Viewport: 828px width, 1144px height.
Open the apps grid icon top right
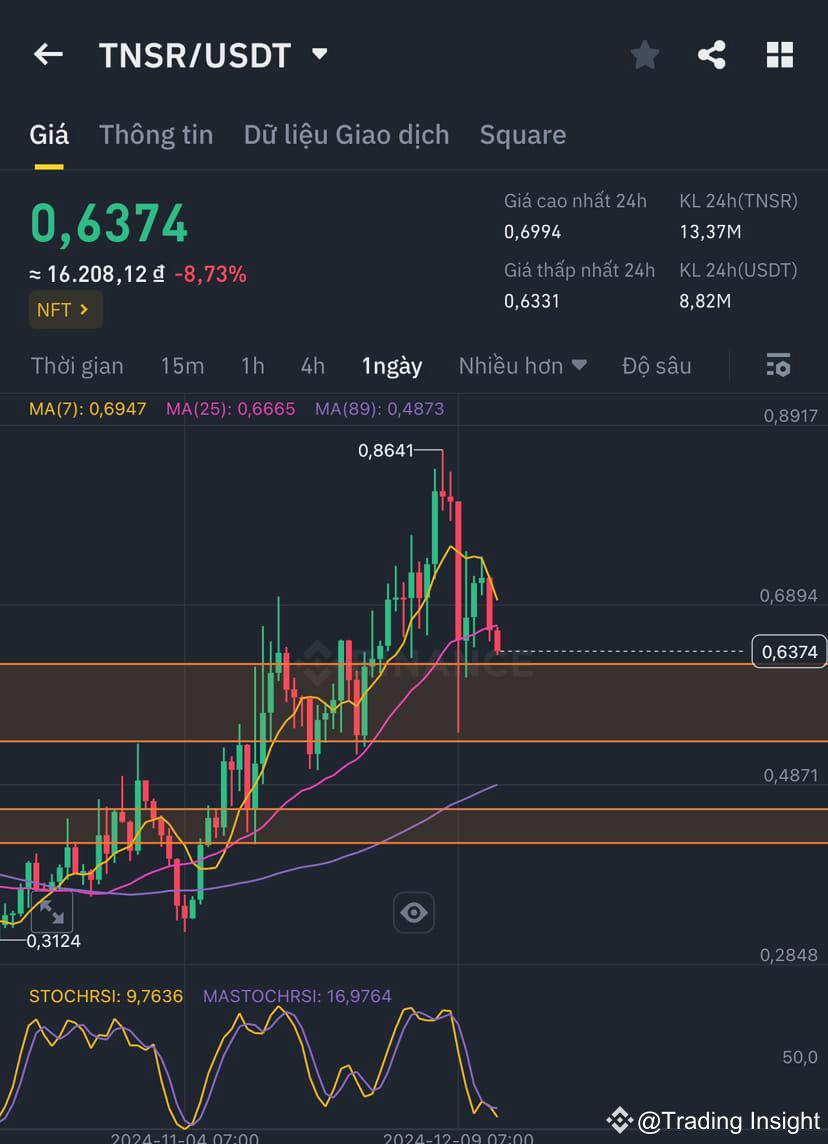tap(780, 55)
